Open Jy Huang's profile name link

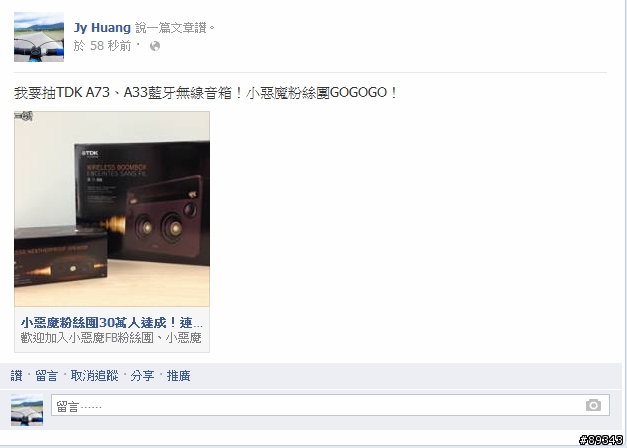coord(102,28)
